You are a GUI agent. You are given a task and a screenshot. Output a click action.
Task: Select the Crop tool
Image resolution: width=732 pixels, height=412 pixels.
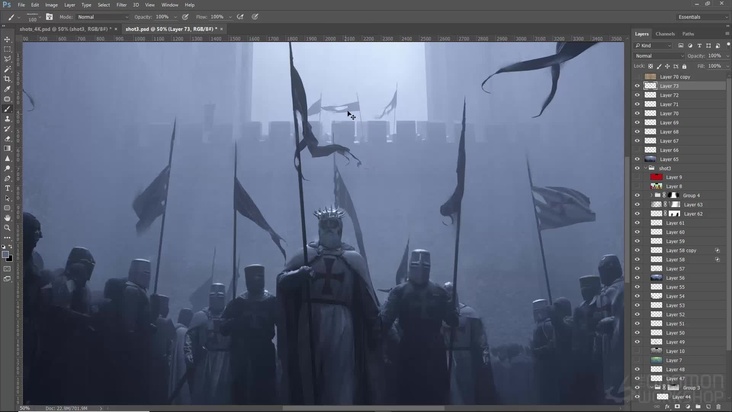[x=7, y=79]
